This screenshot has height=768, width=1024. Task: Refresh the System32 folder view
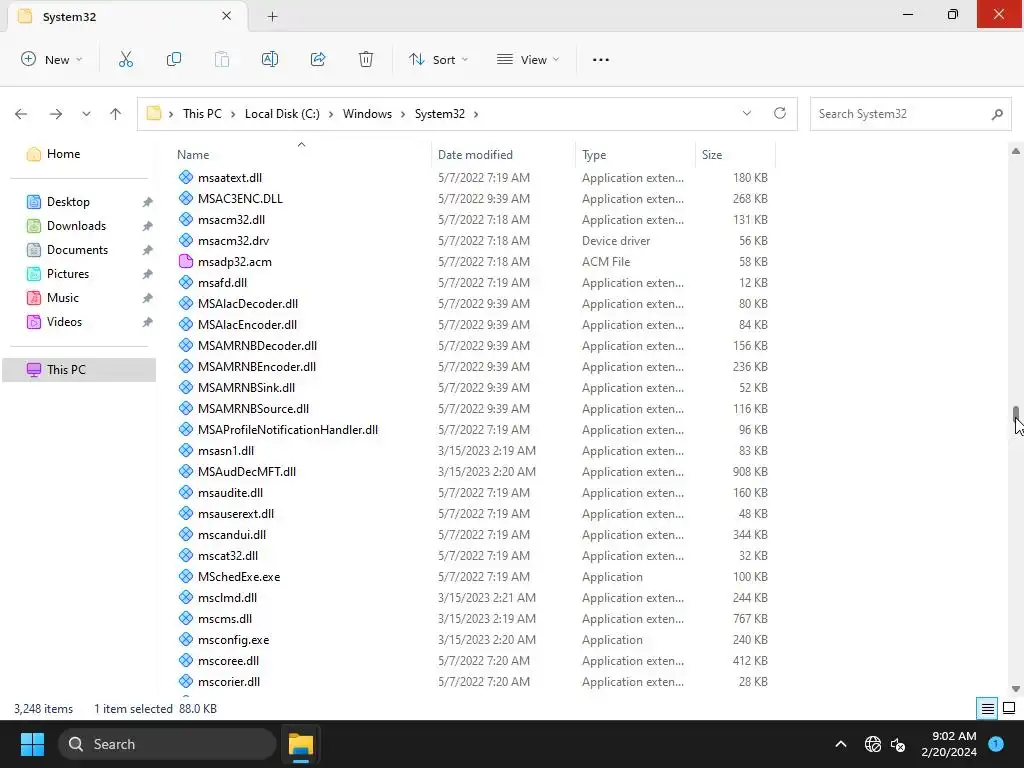coord(780,114)
